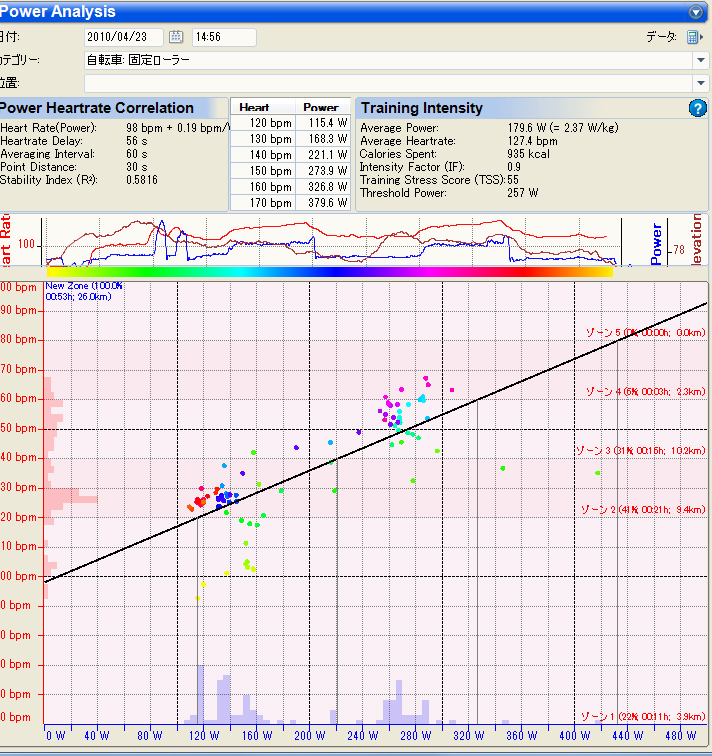The width and height of the screenshot is (712, 756).
Task: Click the data calculator icon
Action: (694, 37)
